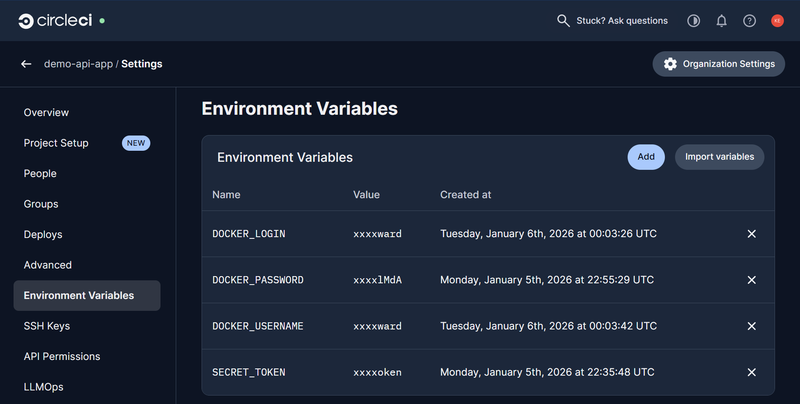
Task: Click the CircleCI logo
Action: tap(55, 20)
